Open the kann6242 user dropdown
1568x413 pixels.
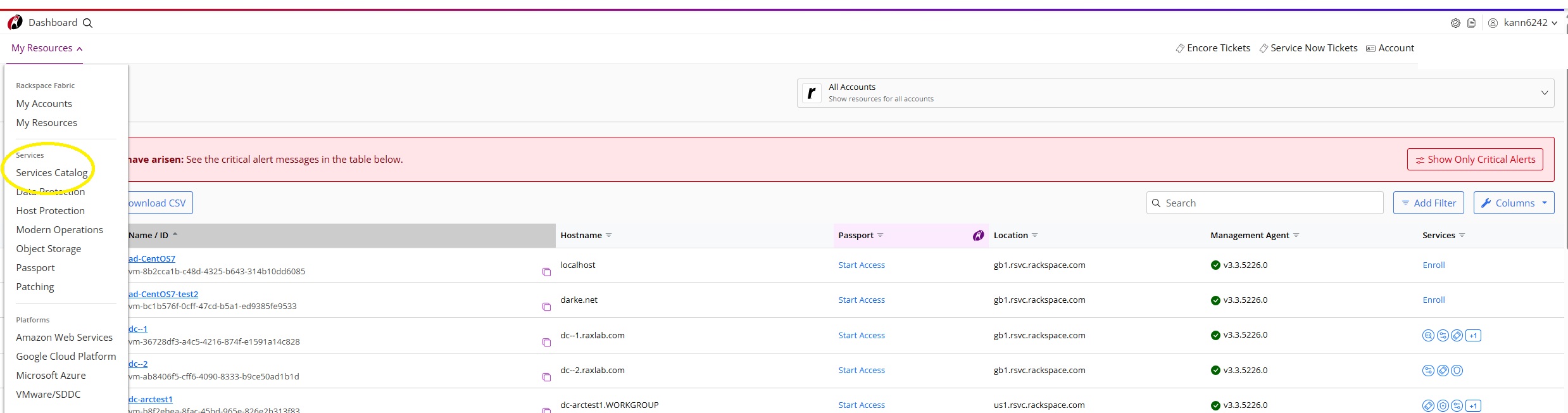tap(1530, 23)
